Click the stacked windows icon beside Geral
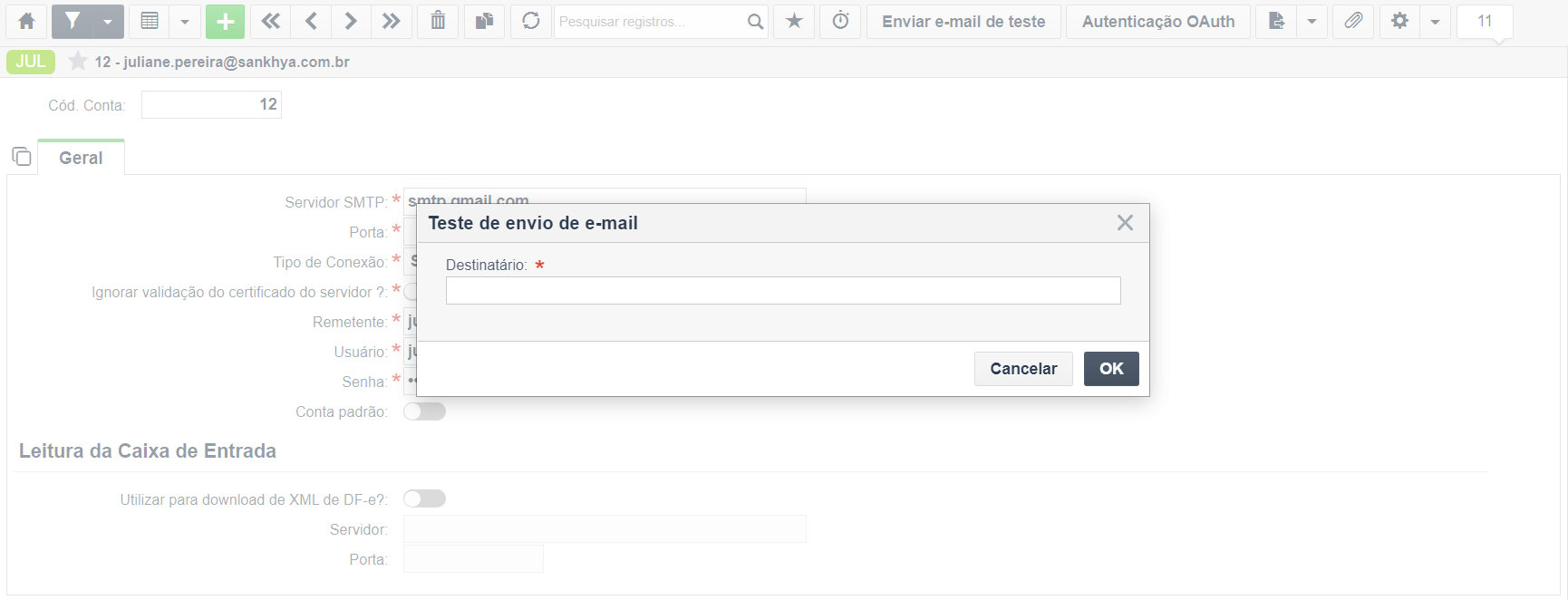1568x600 pixels. coord(22,157)
